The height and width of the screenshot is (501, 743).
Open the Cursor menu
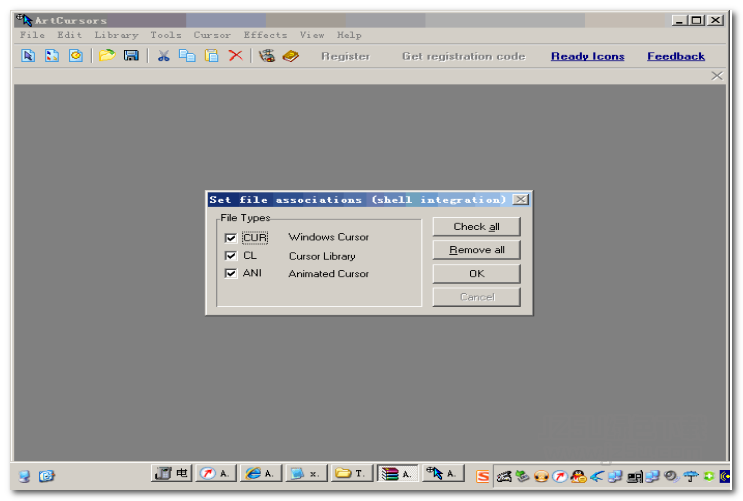[x=212, y=35]
